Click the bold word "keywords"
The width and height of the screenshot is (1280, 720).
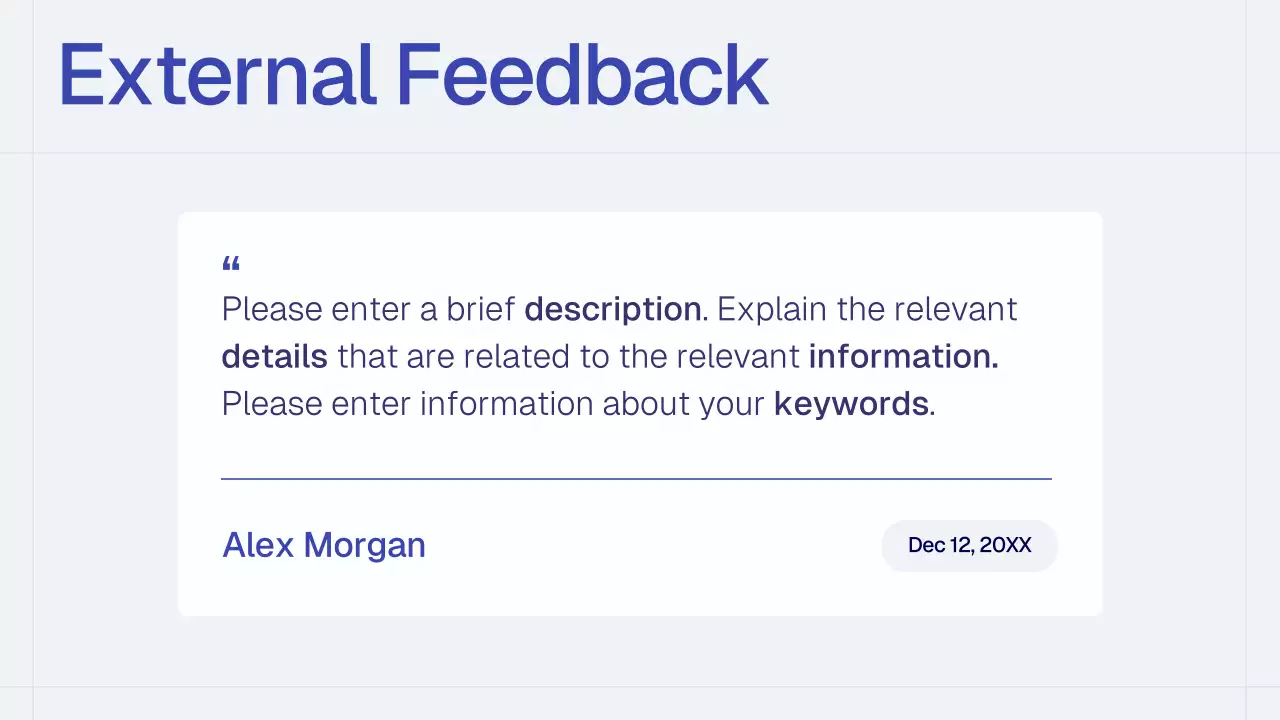tap(851, 404)
